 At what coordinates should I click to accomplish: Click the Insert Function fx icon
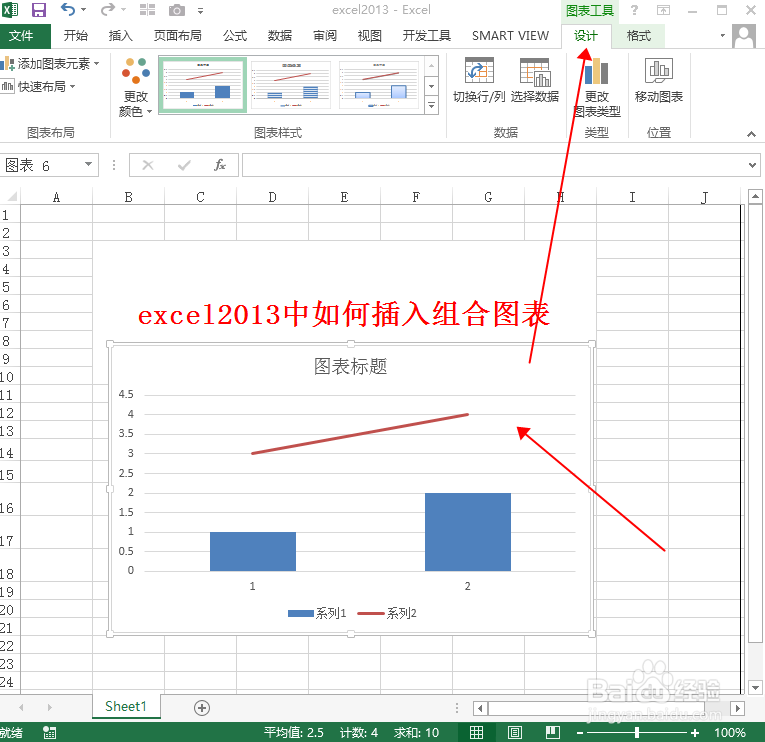coord(220,165)
